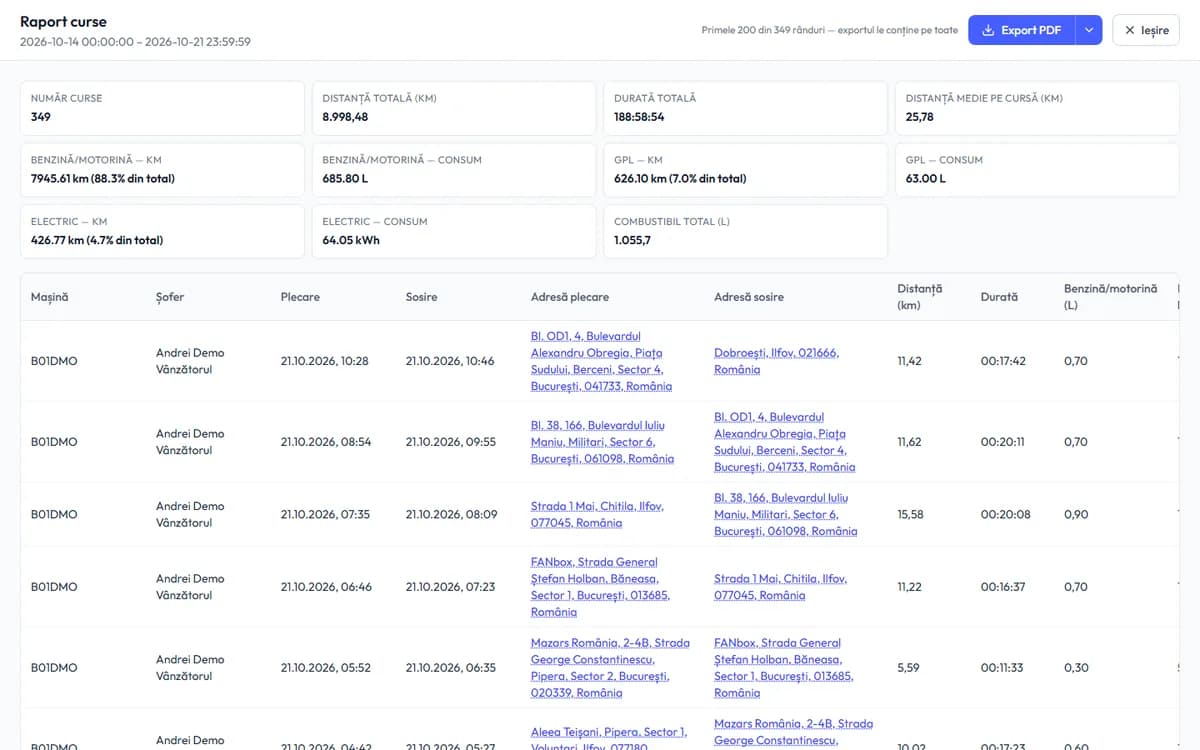The height and width of the screenshot is (750, 1200).
Task: Open Strada 1 Mai departure link of 07:35 trip
Action: coord(597,514)
